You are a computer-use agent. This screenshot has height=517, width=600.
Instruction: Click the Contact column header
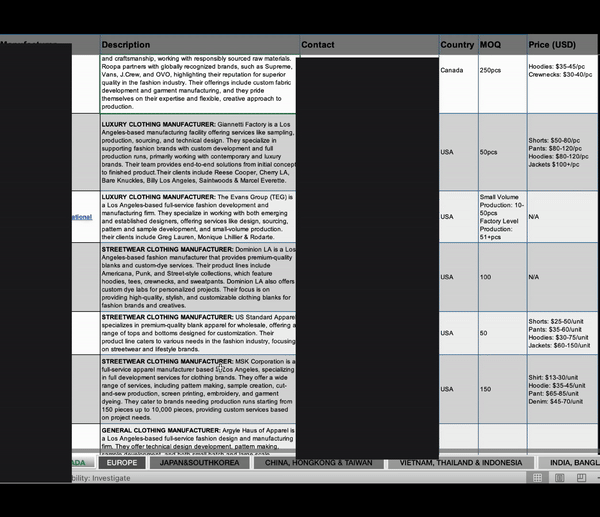pos(368,45)
